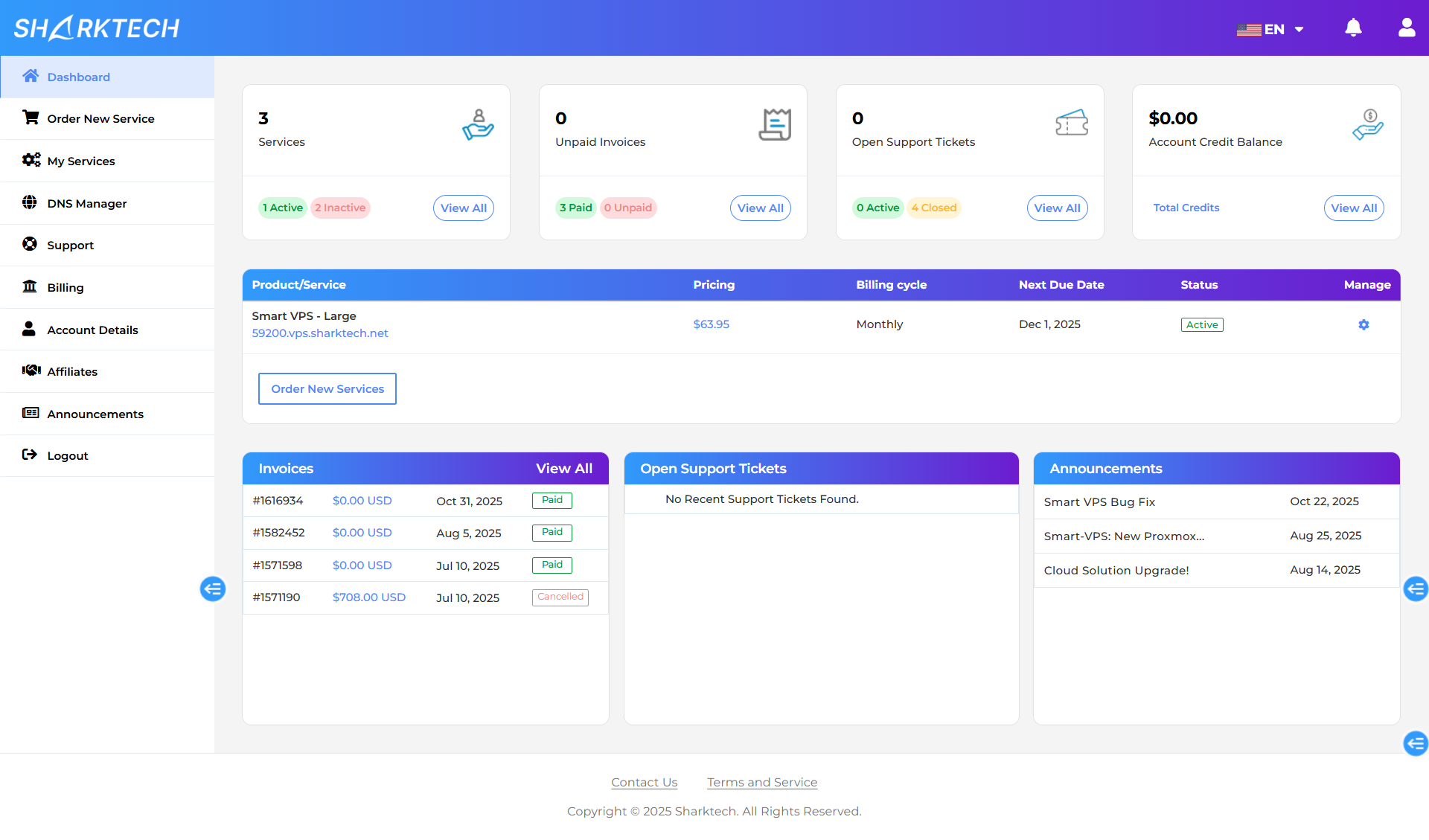Viewport: 1429px width, 840px height.
Task: Collapse the sidebar with the blue arrow button
Action: tap(213, 589)
